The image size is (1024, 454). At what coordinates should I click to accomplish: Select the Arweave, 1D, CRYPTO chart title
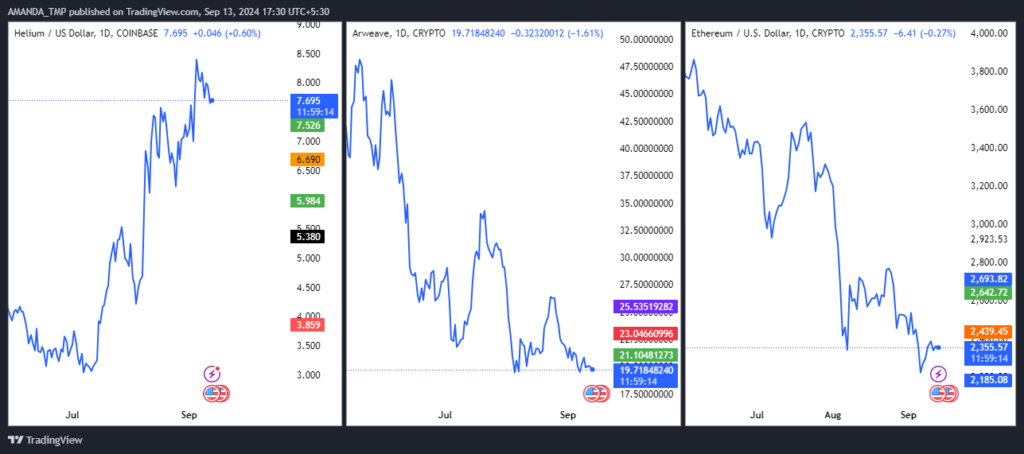tap(398, 32)
